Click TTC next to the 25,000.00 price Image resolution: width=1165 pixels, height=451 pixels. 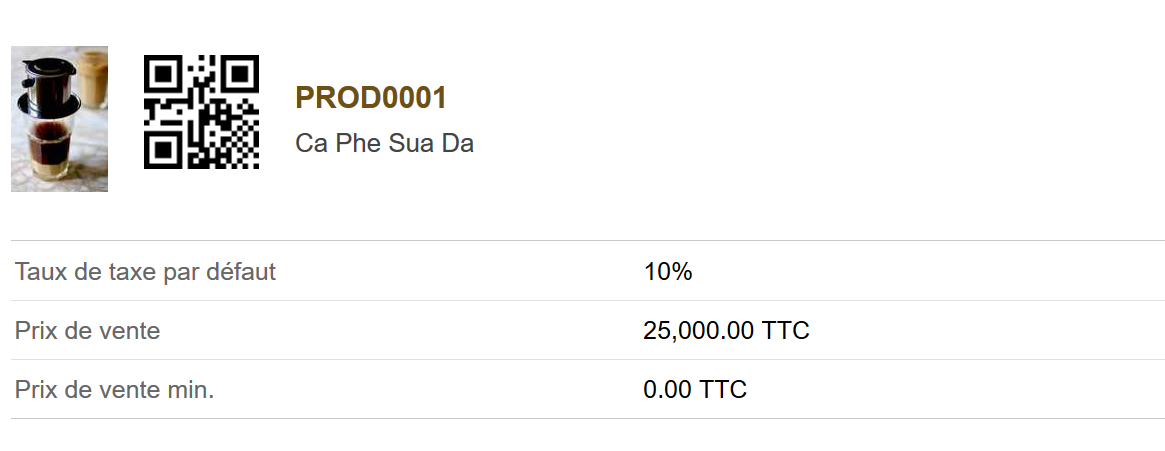tap(785, 331)
